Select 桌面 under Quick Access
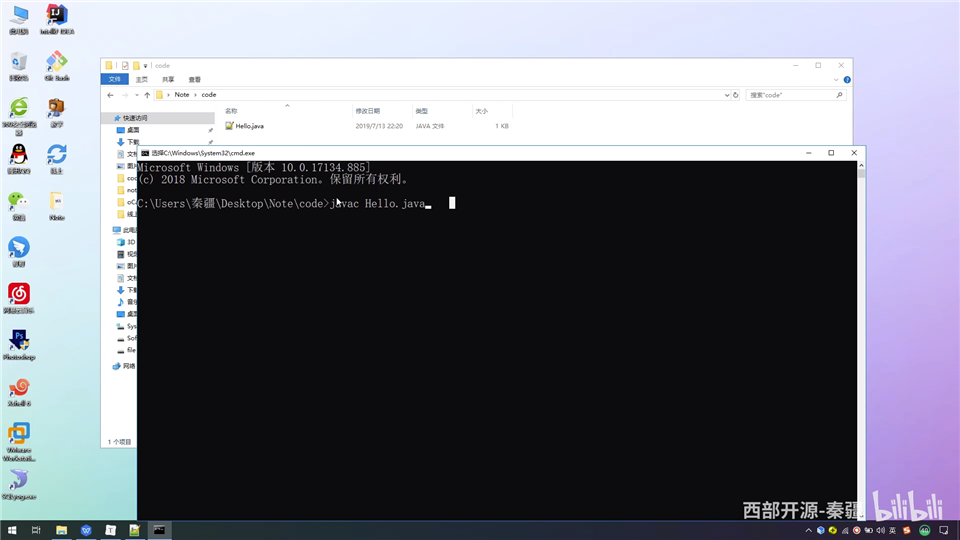This screenshot has height=540, width=960. [x=133, y=130]
